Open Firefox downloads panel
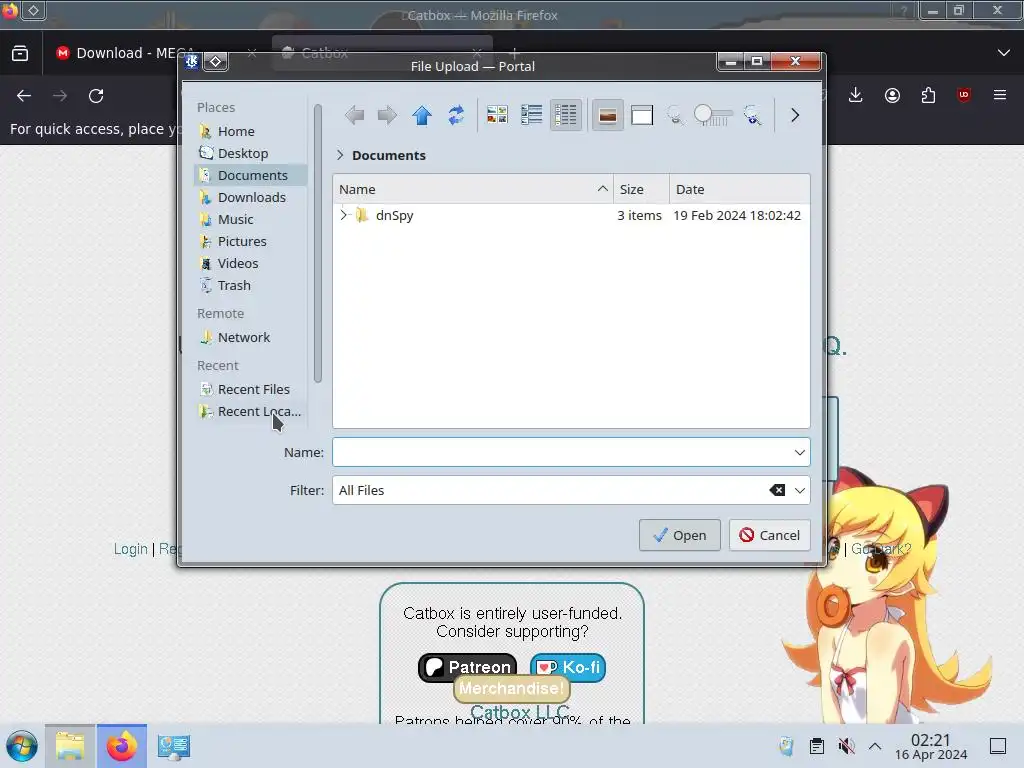Screen dimensions: 1024x768 click(856, 95)
